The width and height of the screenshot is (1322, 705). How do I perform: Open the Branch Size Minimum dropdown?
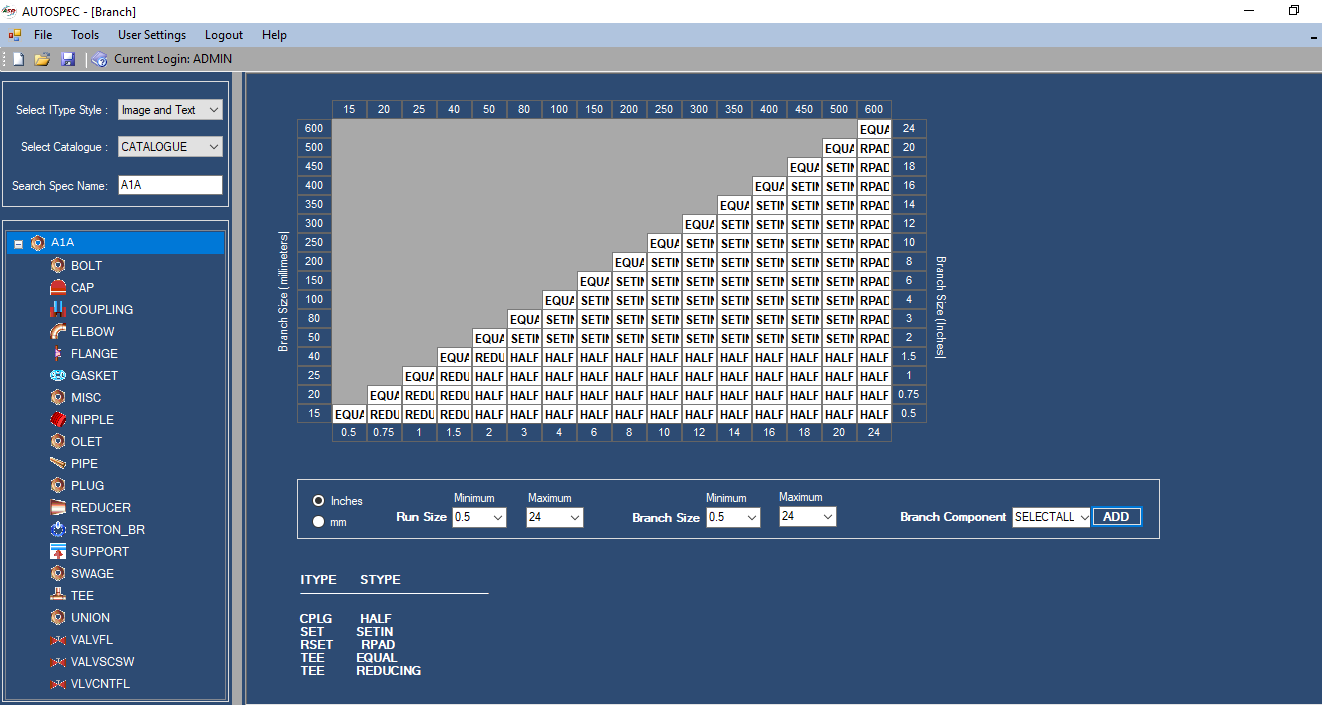pos(733,517)
